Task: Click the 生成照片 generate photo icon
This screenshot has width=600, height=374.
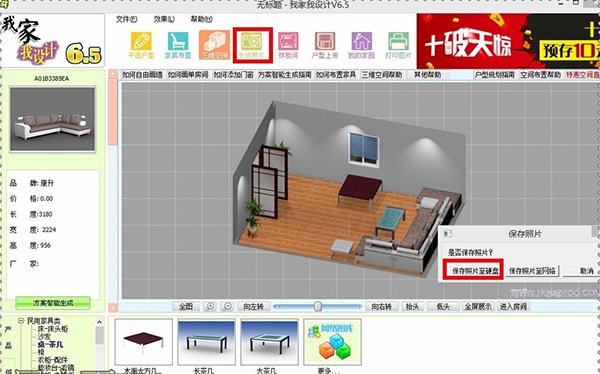Action: coord(252,45)
